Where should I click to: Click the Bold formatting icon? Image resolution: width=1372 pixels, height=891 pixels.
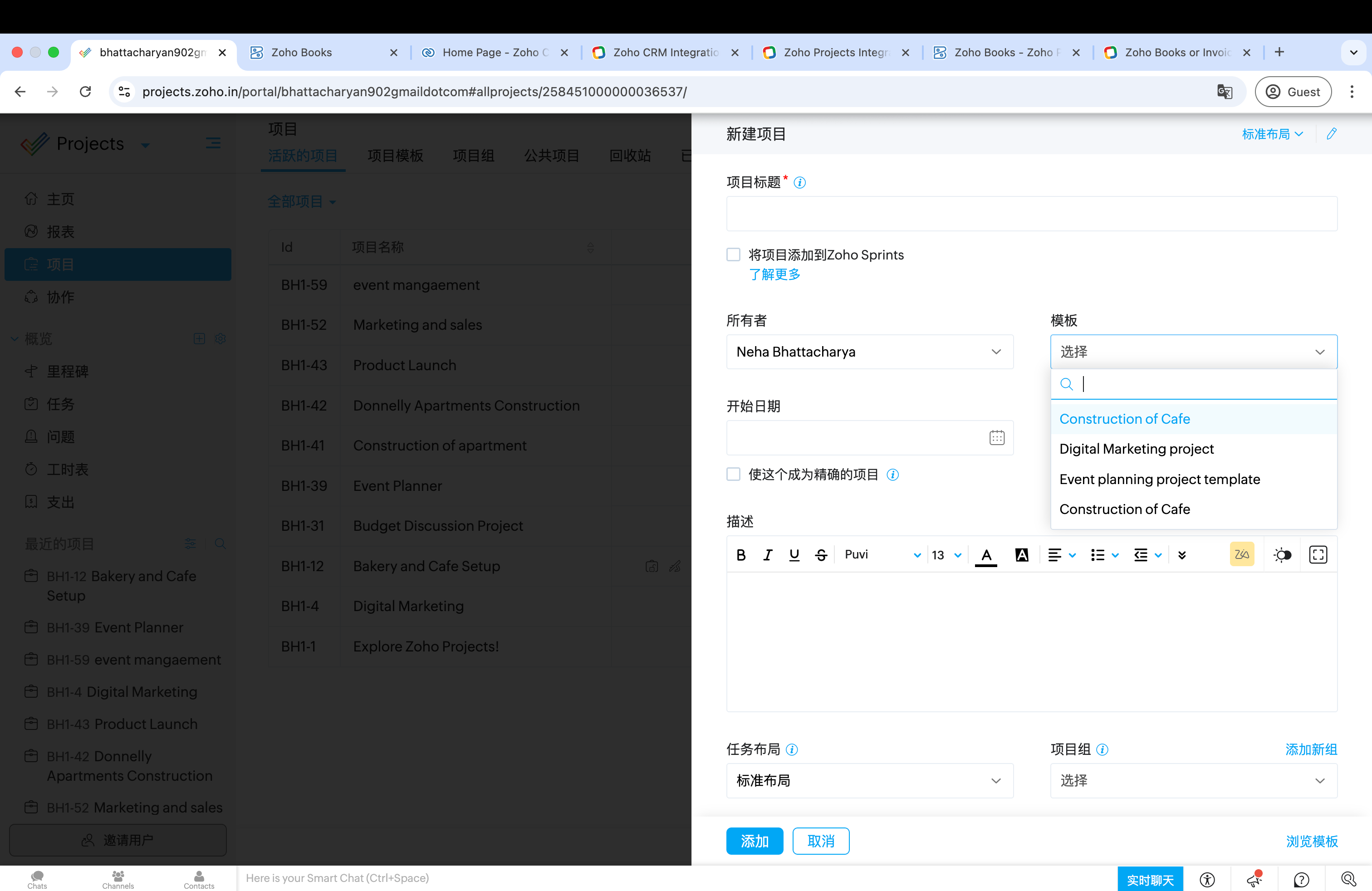(x=741, y=555)
